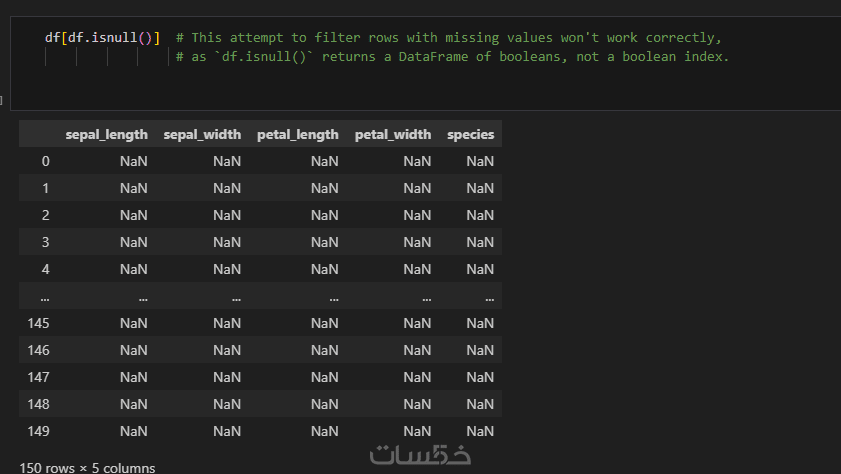The image size is (841, 474).
Task: Select row index 149 label
Action: coord(39,431)
